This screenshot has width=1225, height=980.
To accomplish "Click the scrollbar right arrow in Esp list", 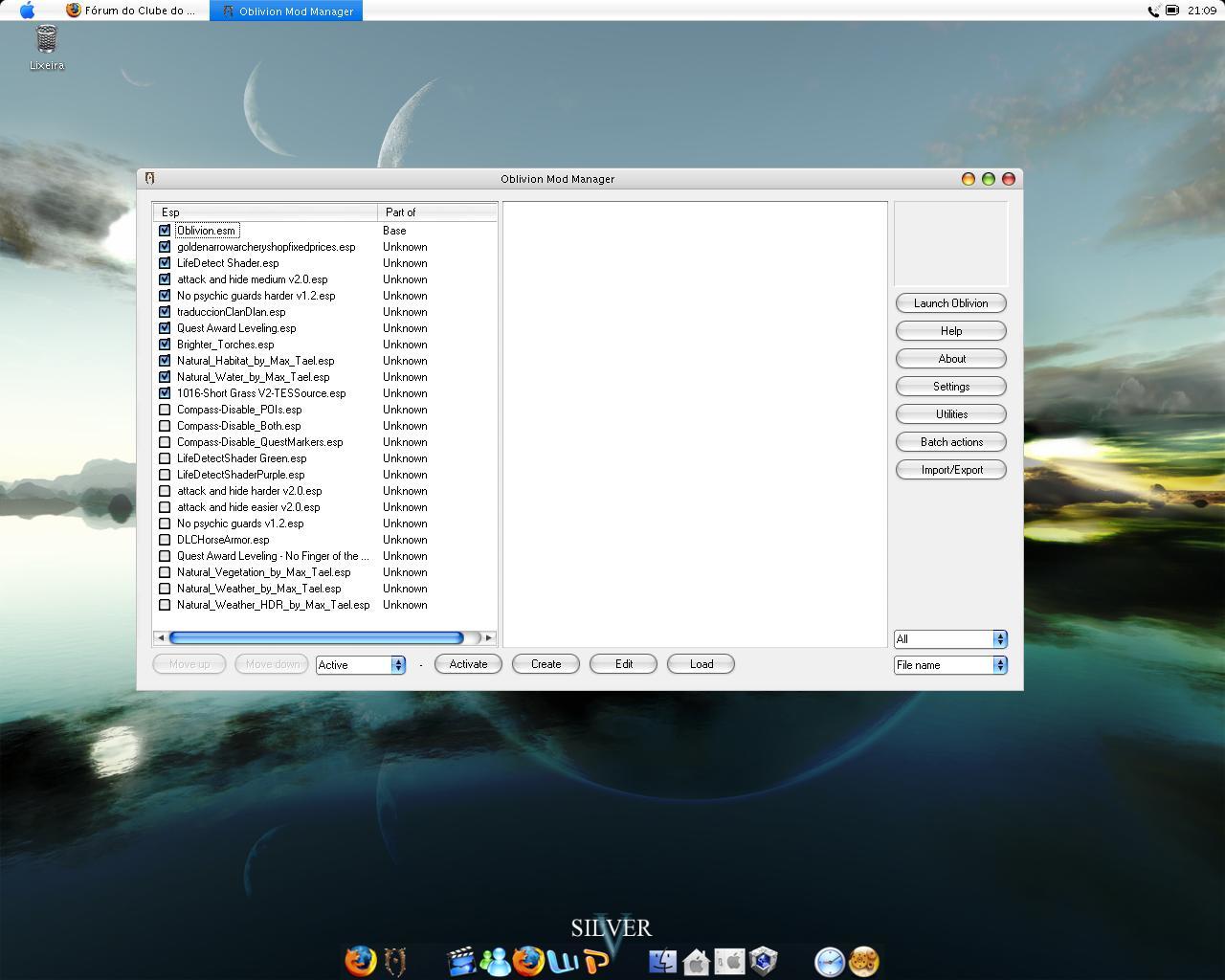I will [489, 637].
